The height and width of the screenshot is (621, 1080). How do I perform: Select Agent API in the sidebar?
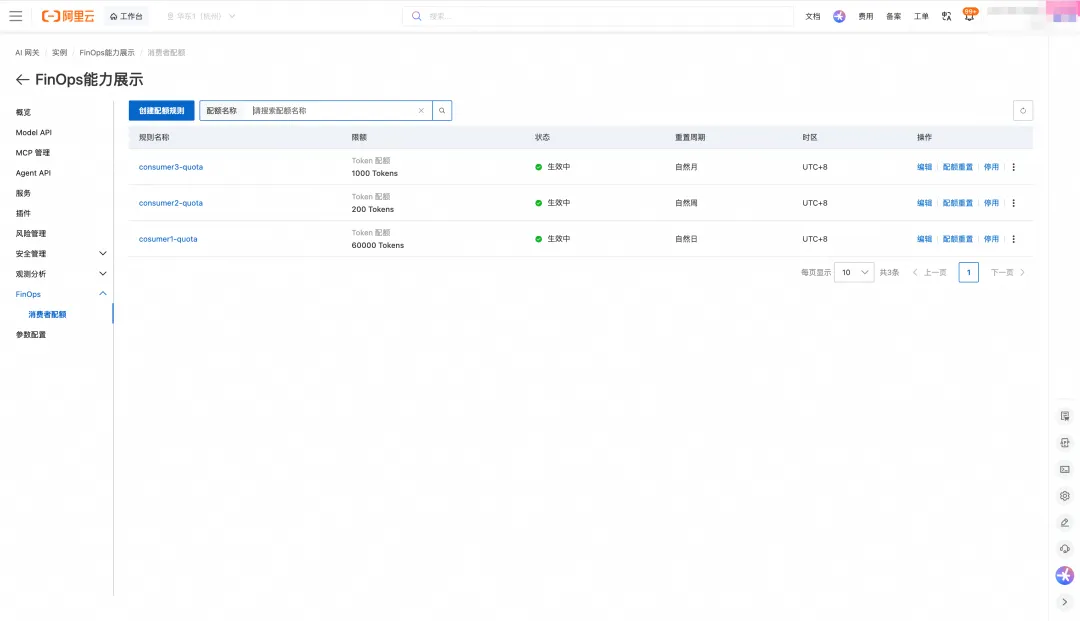[33, 173]
